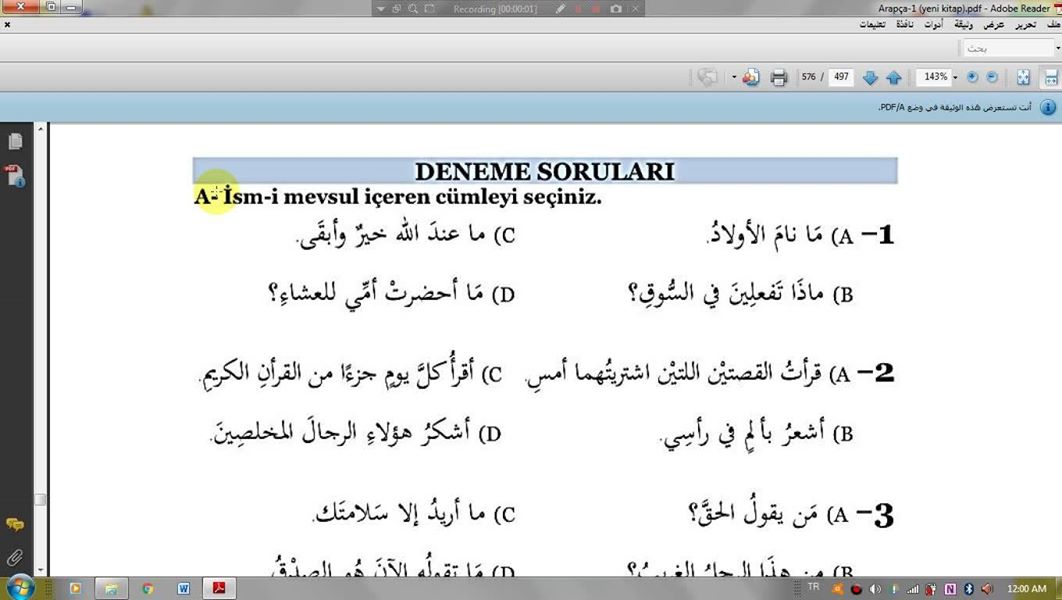Open the أدوات (Tools) menu
This screenshot has height=600, width=1062.
coord(933,24)
